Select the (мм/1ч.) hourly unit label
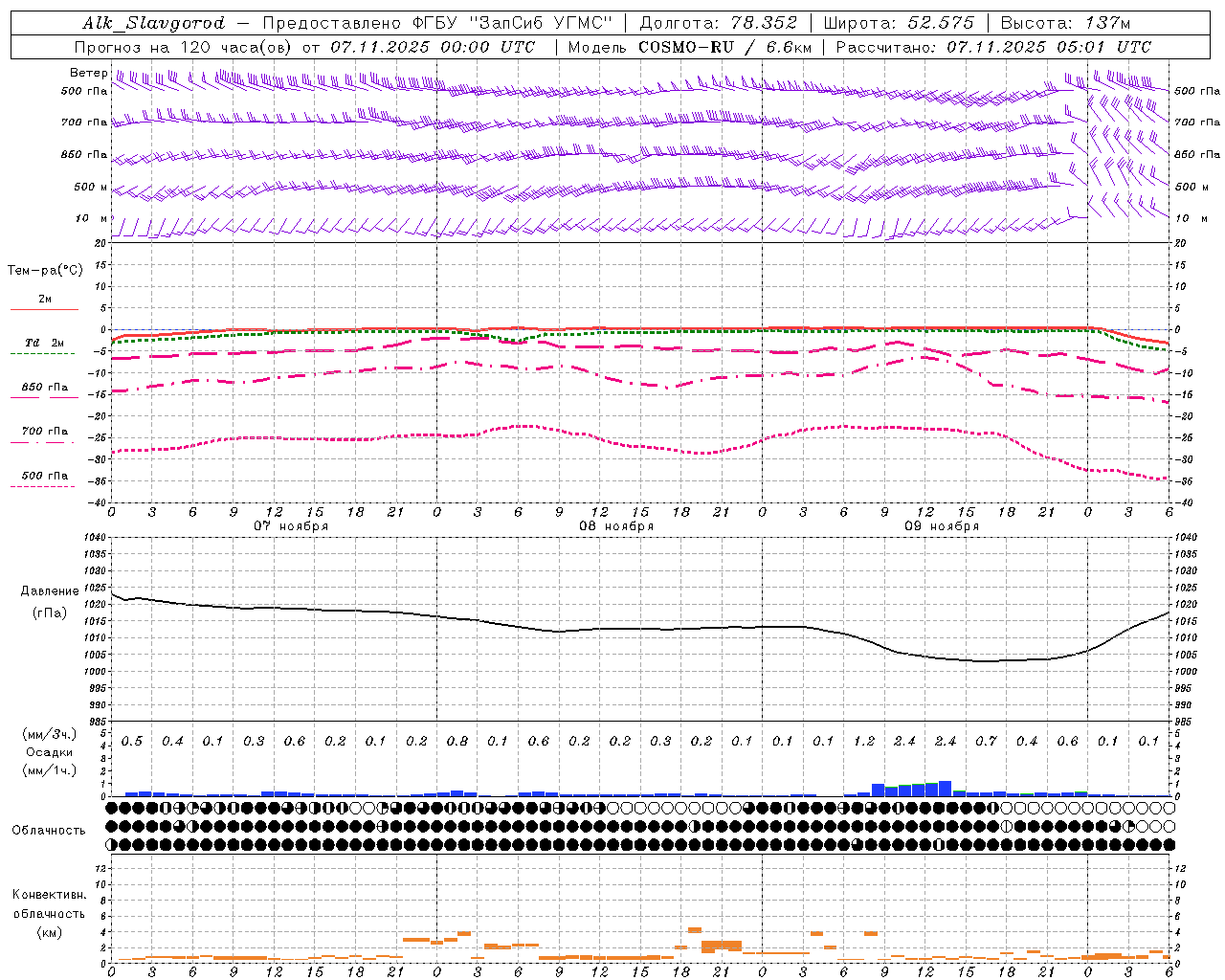Screen dimensions: 1225x980 point(49,770)
